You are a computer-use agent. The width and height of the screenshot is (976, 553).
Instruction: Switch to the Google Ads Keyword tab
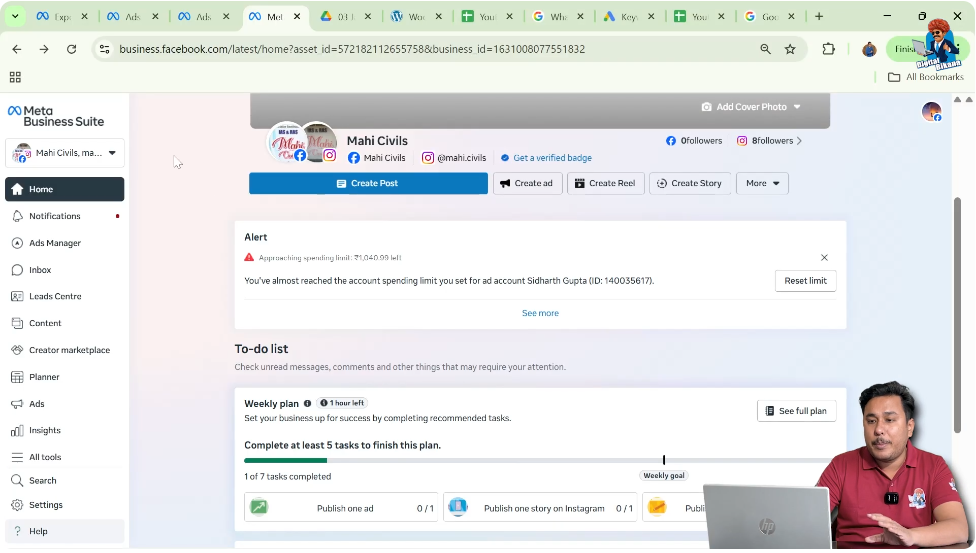click(628, 17)
